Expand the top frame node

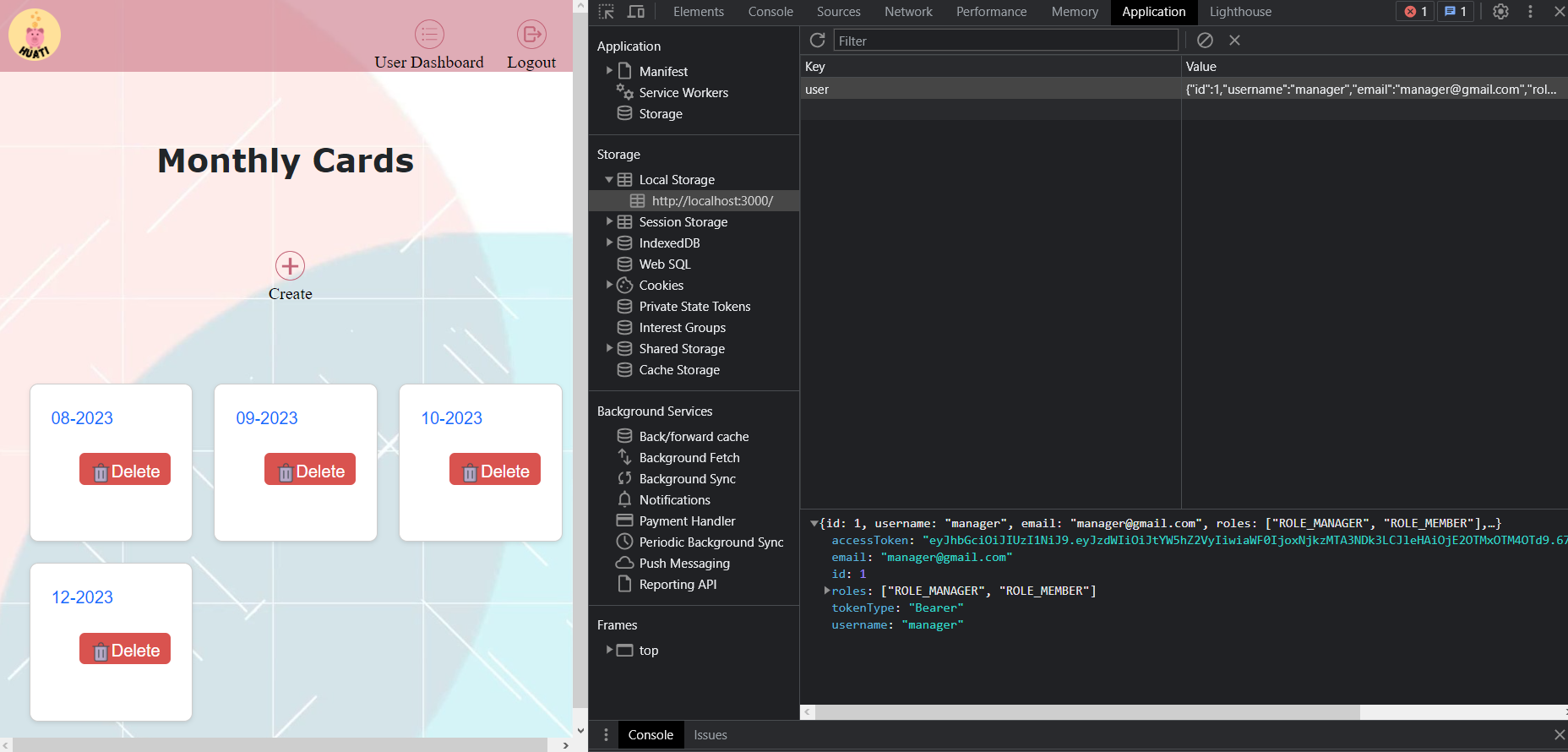609,650
